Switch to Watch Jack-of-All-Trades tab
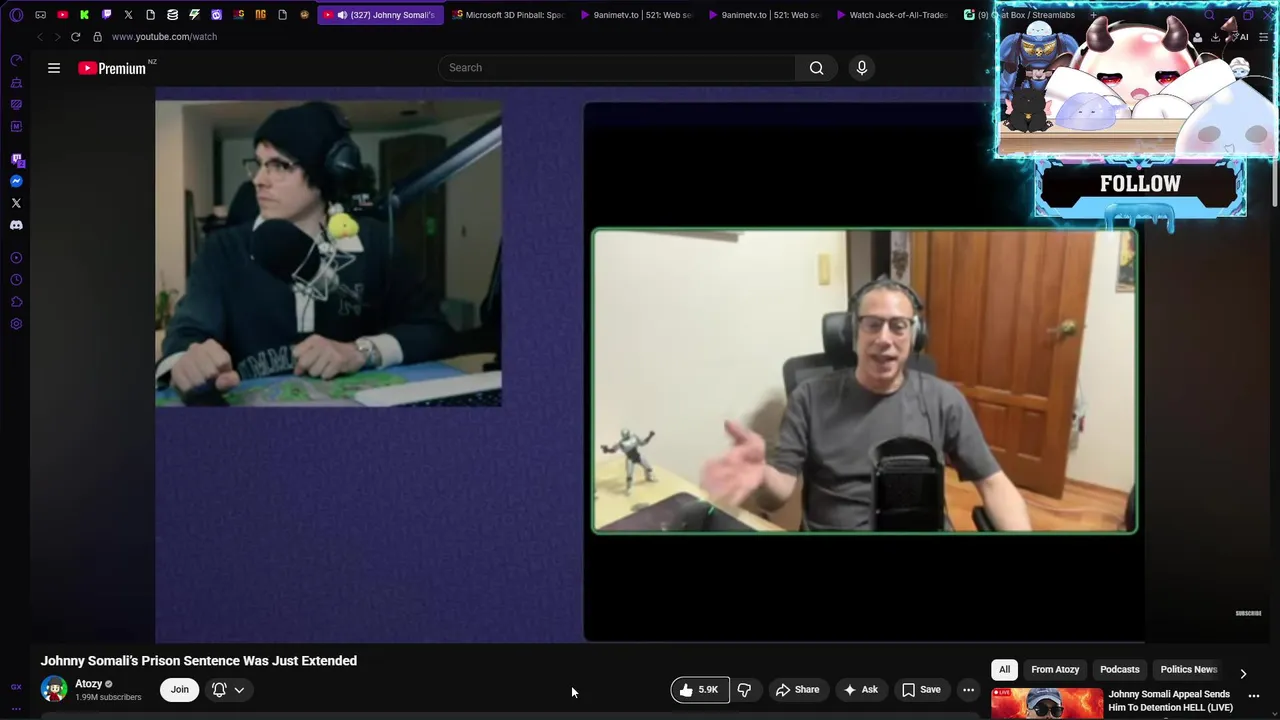 pyautogui.click(x=892, y=15)
